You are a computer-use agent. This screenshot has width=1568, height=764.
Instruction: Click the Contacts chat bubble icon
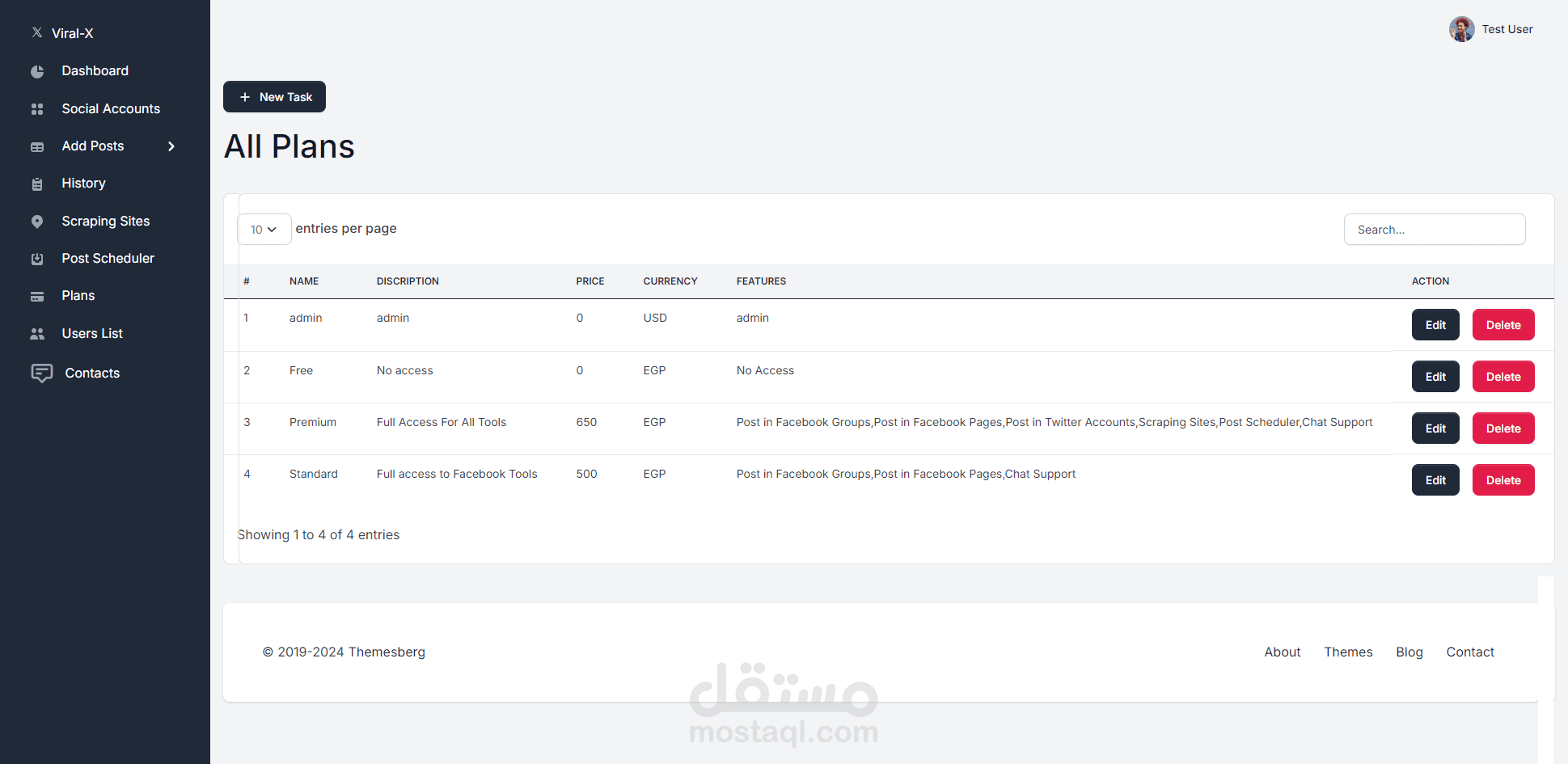coord(42,373)
